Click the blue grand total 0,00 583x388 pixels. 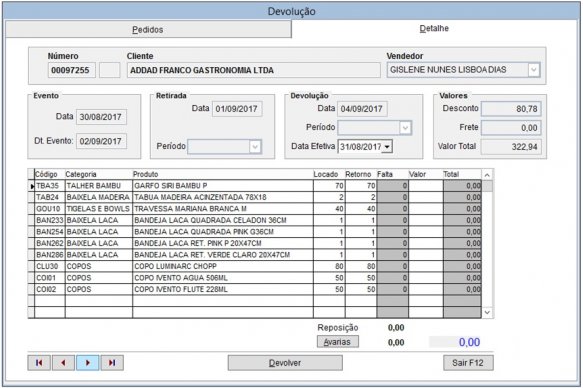coord(469,342)
